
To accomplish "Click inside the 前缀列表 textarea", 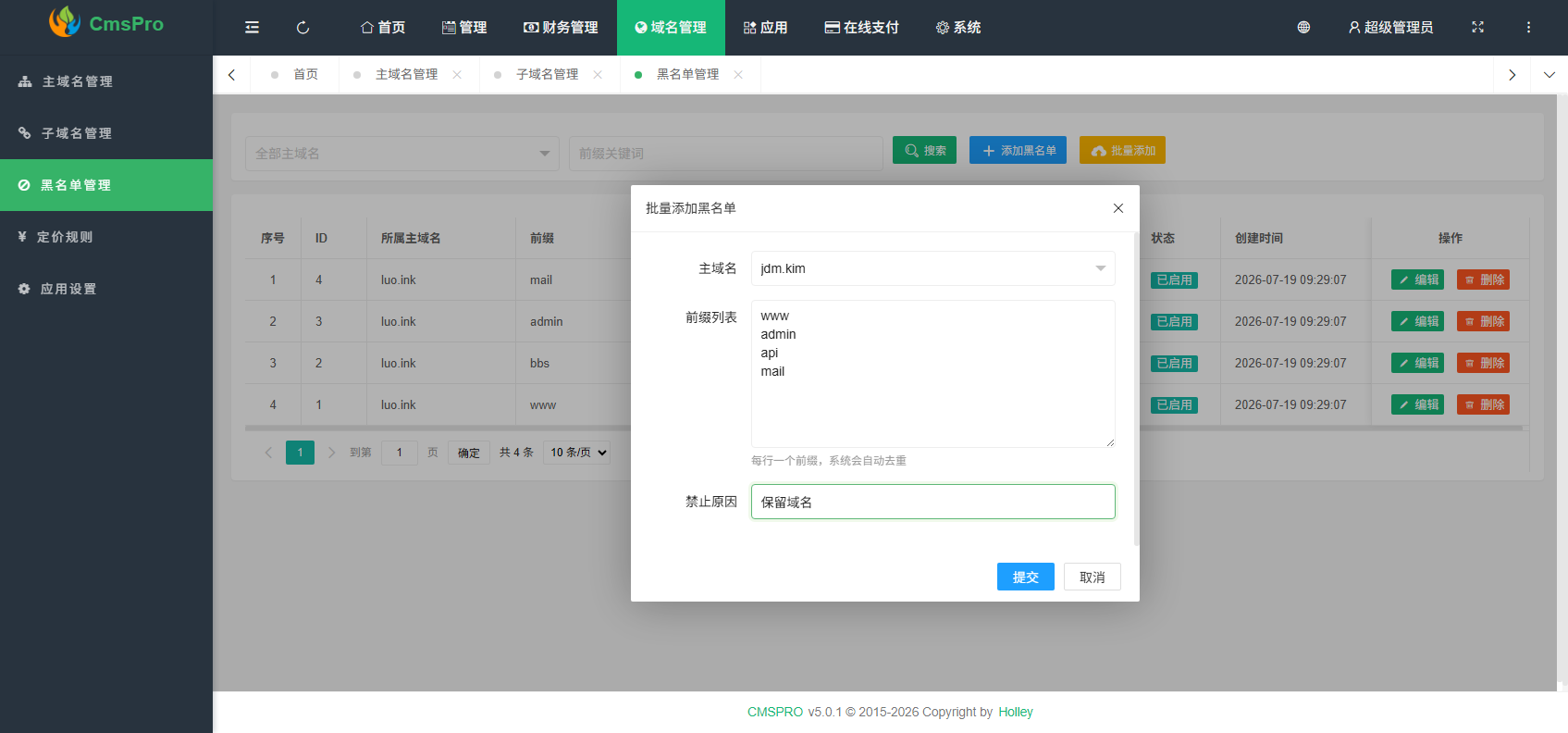I will click(932, 374).
